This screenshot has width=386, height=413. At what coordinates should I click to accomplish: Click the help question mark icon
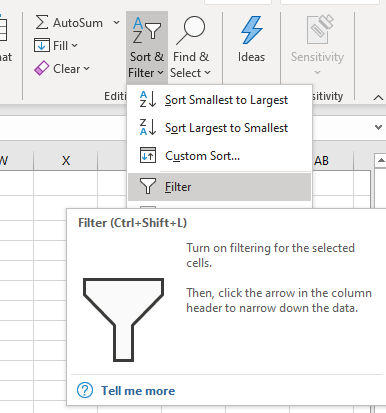[85, 390]
